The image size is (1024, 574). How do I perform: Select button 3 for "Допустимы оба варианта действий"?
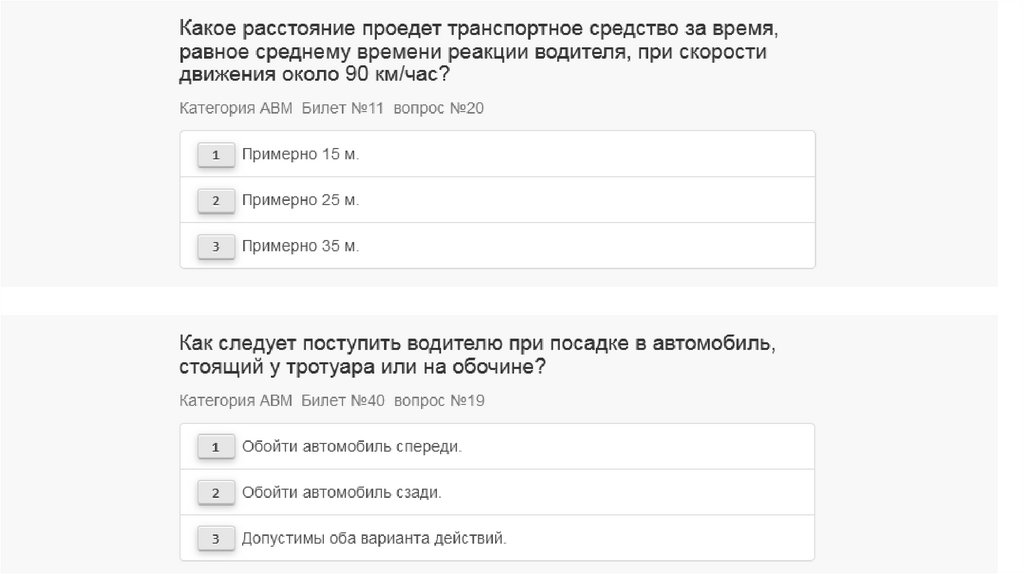click(x=215, y=539)
